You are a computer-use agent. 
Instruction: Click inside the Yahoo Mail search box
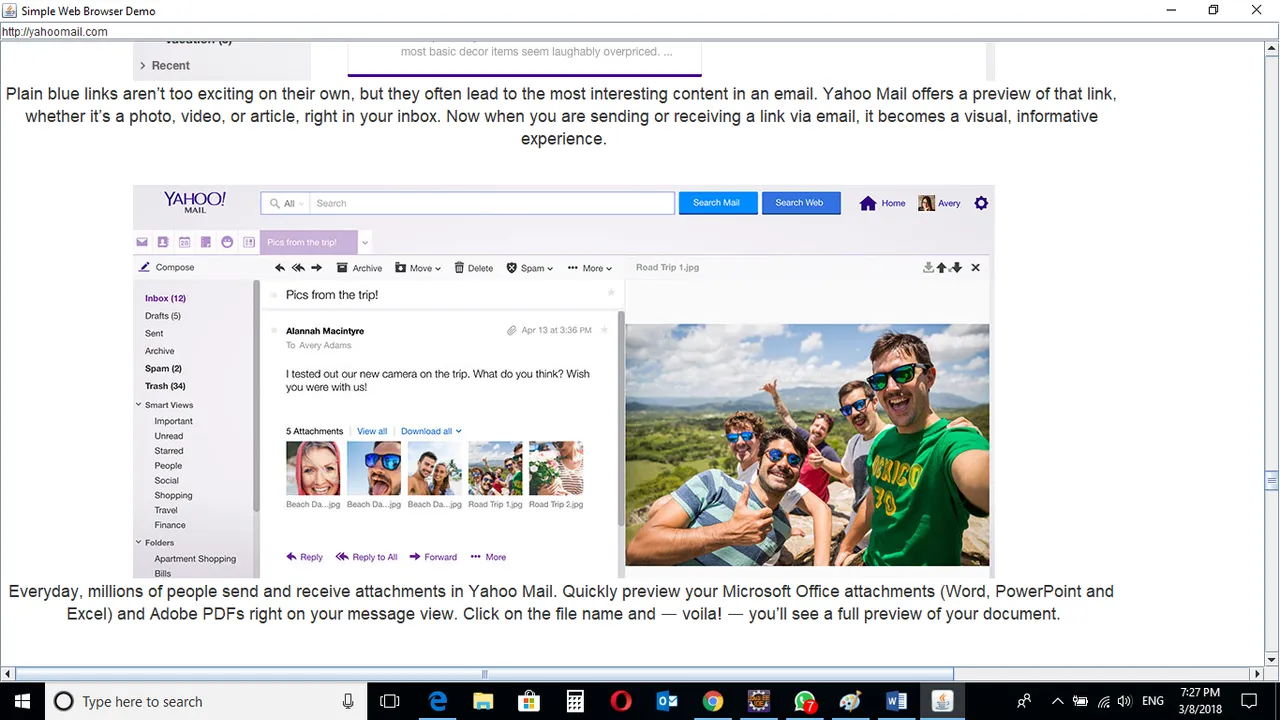[492, 203]
